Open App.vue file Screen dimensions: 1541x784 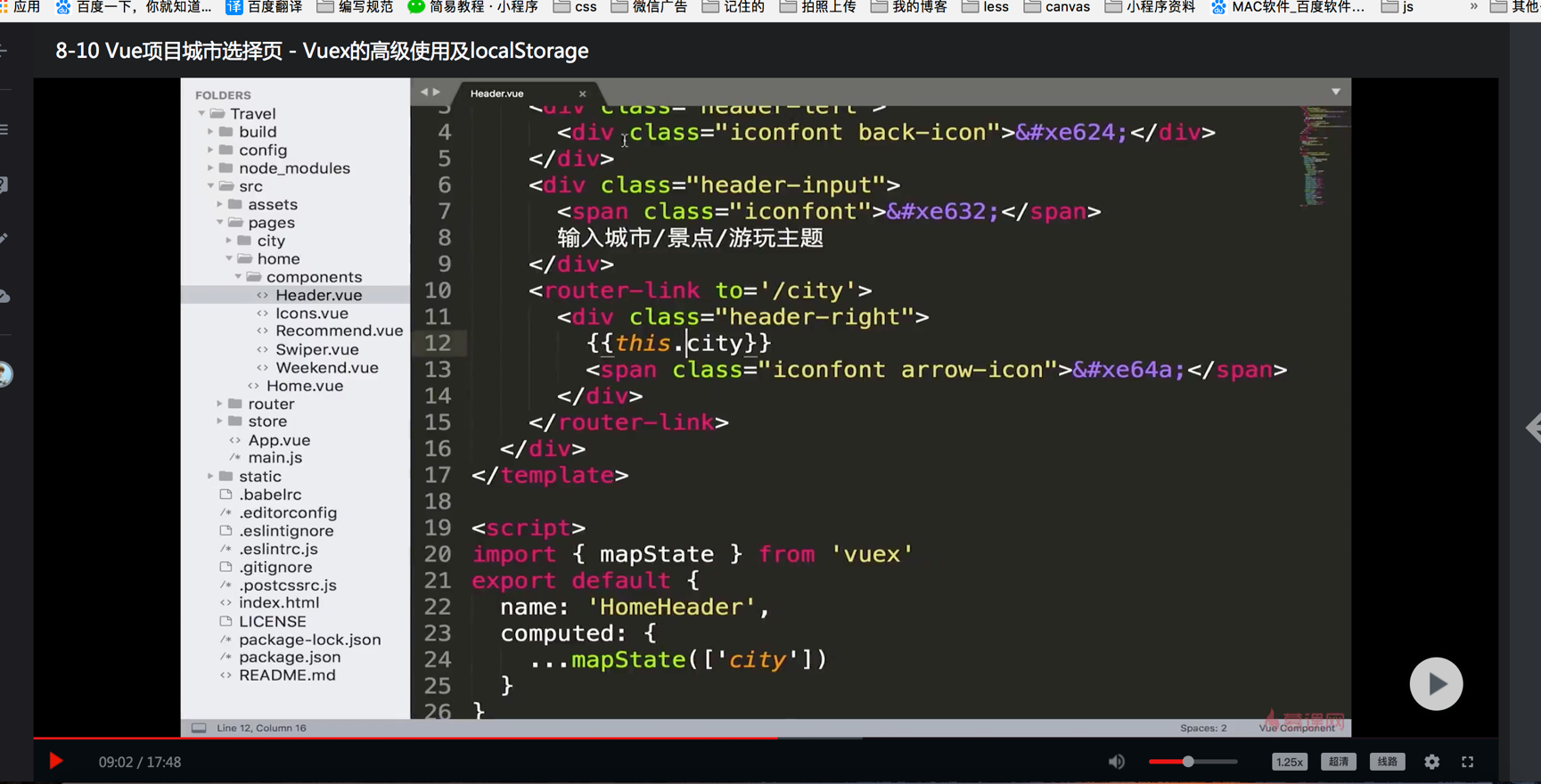(x=279, y=440)
